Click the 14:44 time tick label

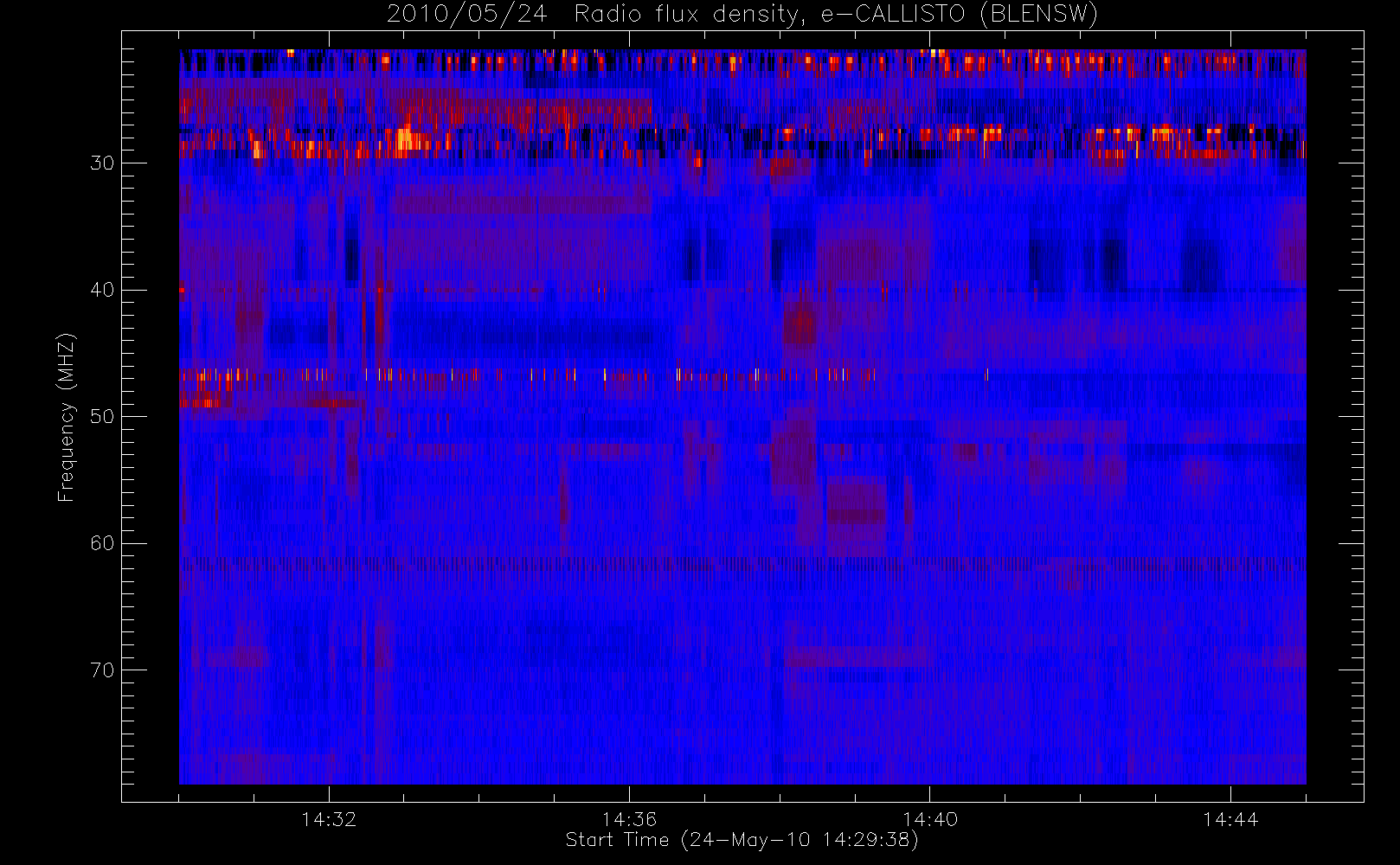[x=1230, y=819]
